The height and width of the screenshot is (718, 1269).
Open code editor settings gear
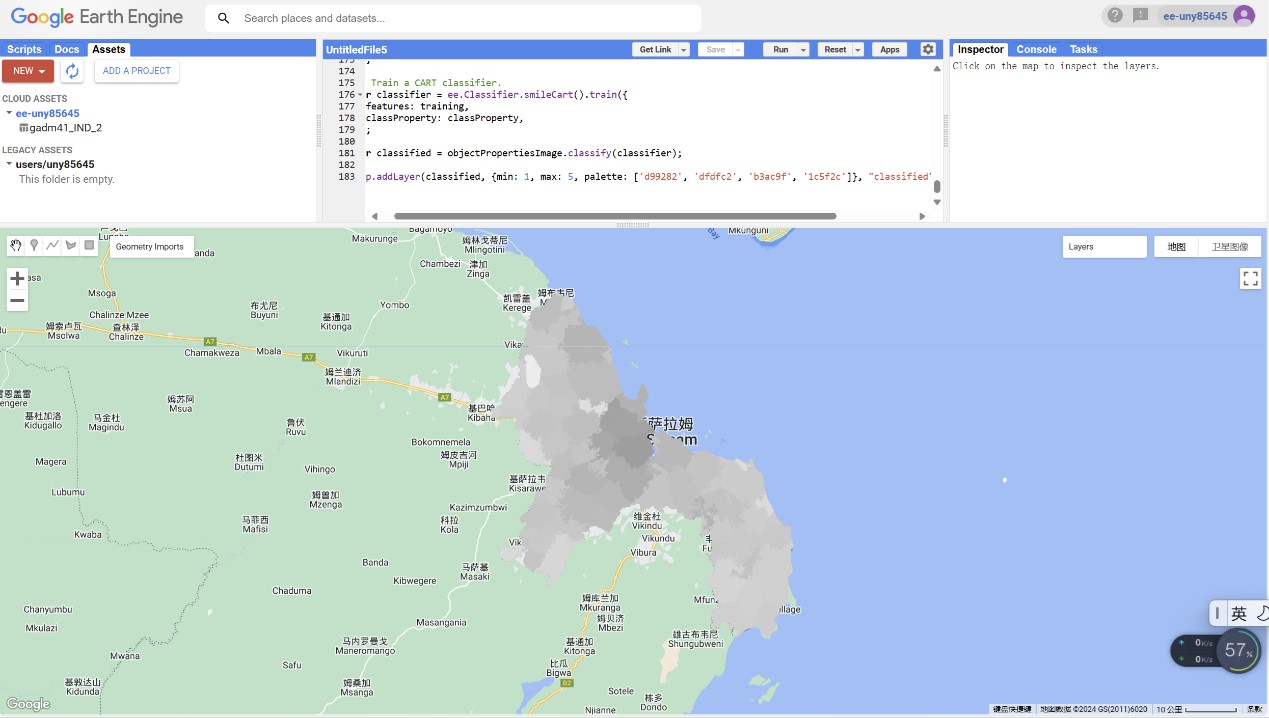928,49
